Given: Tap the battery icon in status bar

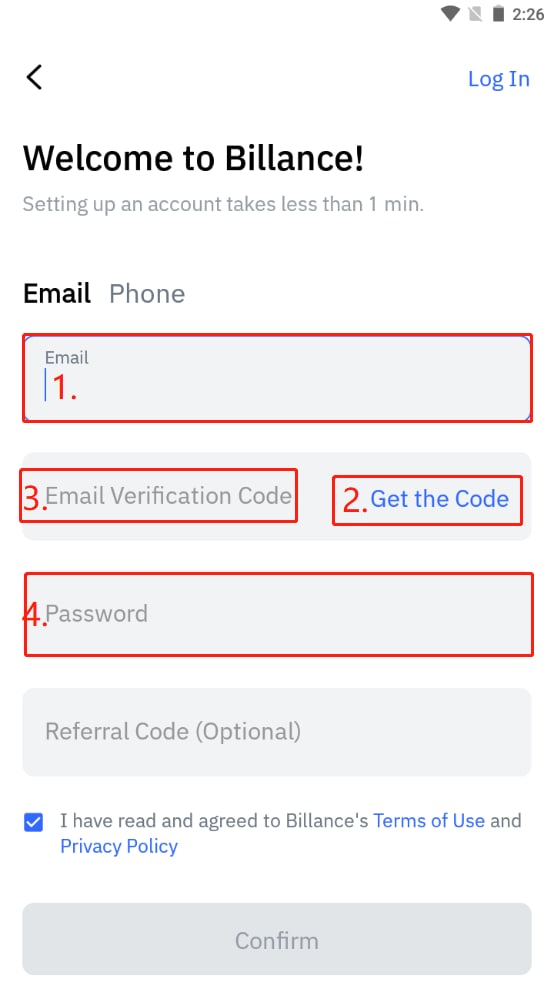Looking at the screenshot, I should tap(498, 14).
